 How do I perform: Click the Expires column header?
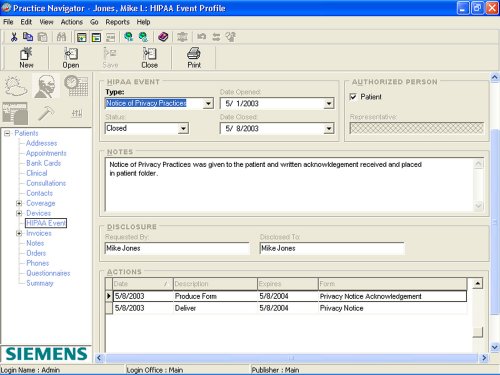tap(288, 284)
